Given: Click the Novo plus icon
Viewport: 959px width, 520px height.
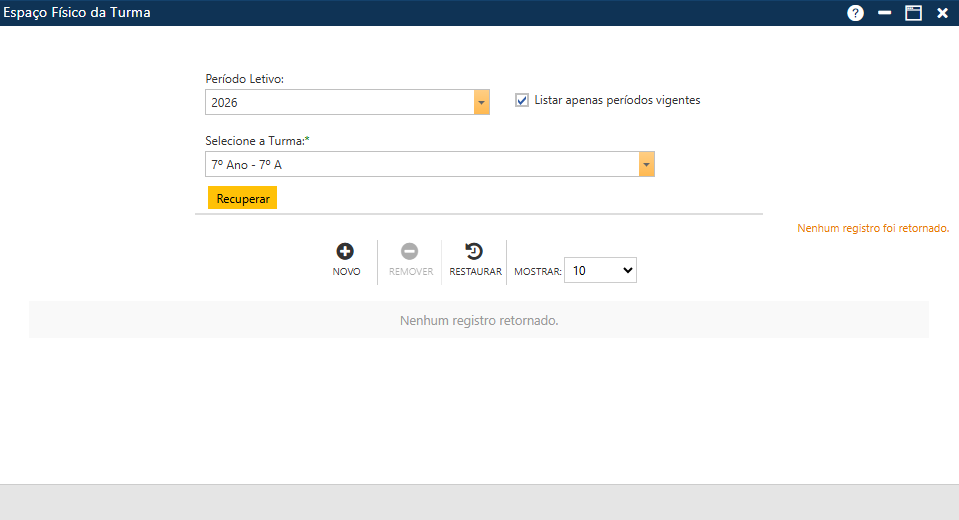Looking at the screenshot, I should tap(346, 252).
